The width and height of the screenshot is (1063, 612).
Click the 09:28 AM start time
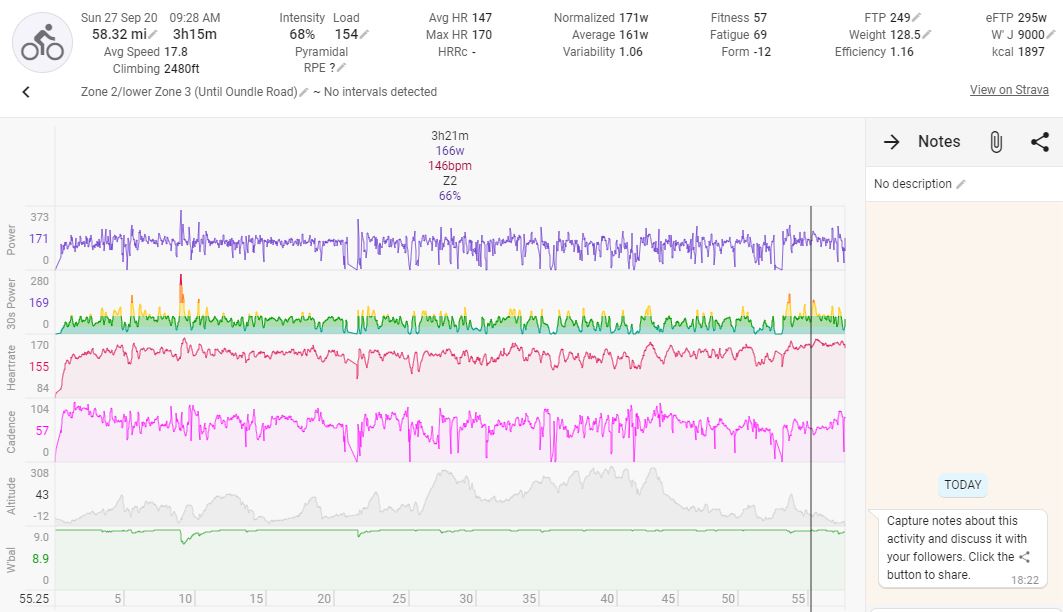(x=195, y=18)
